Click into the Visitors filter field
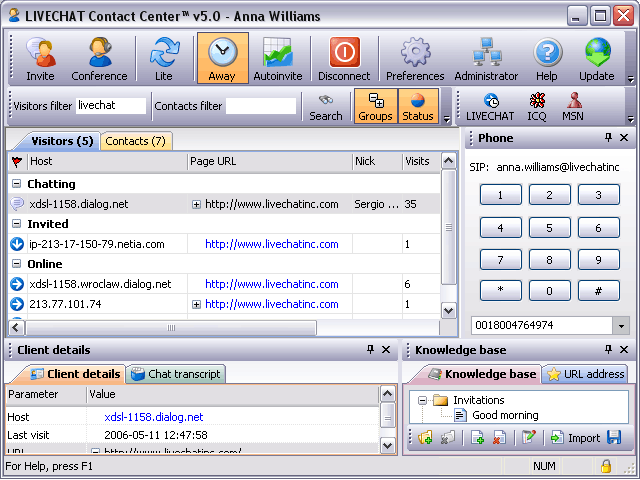640x480 pixels. click(111, 106)
